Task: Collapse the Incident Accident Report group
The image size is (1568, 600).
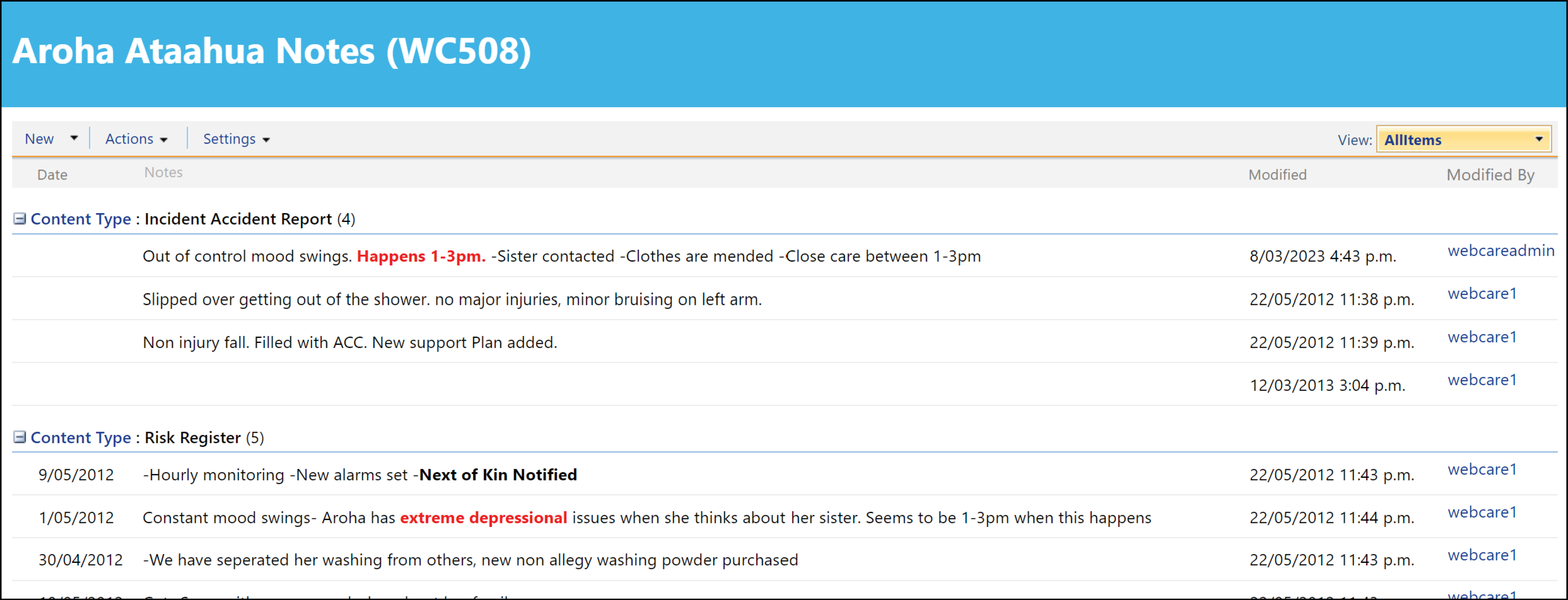Action: (x=20, y=218)
